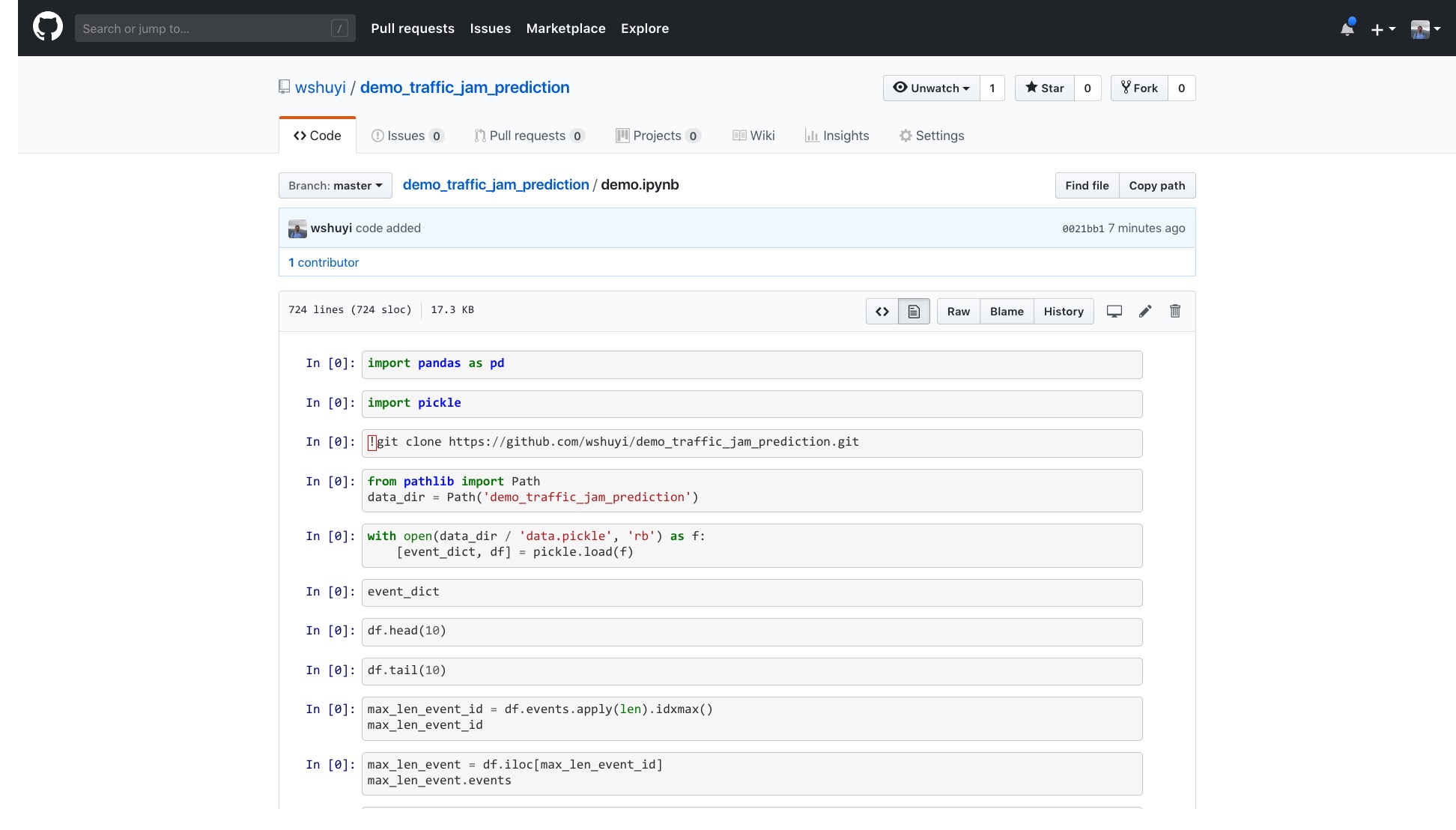Switch to the Code tab

(318, 136)
